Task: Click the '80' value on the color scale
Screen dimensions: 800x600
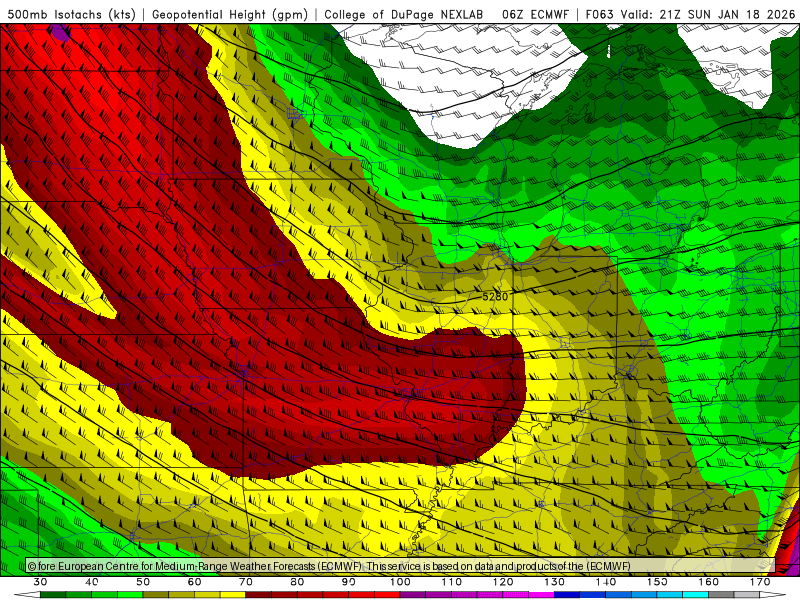Action: [x=297, y=582]
